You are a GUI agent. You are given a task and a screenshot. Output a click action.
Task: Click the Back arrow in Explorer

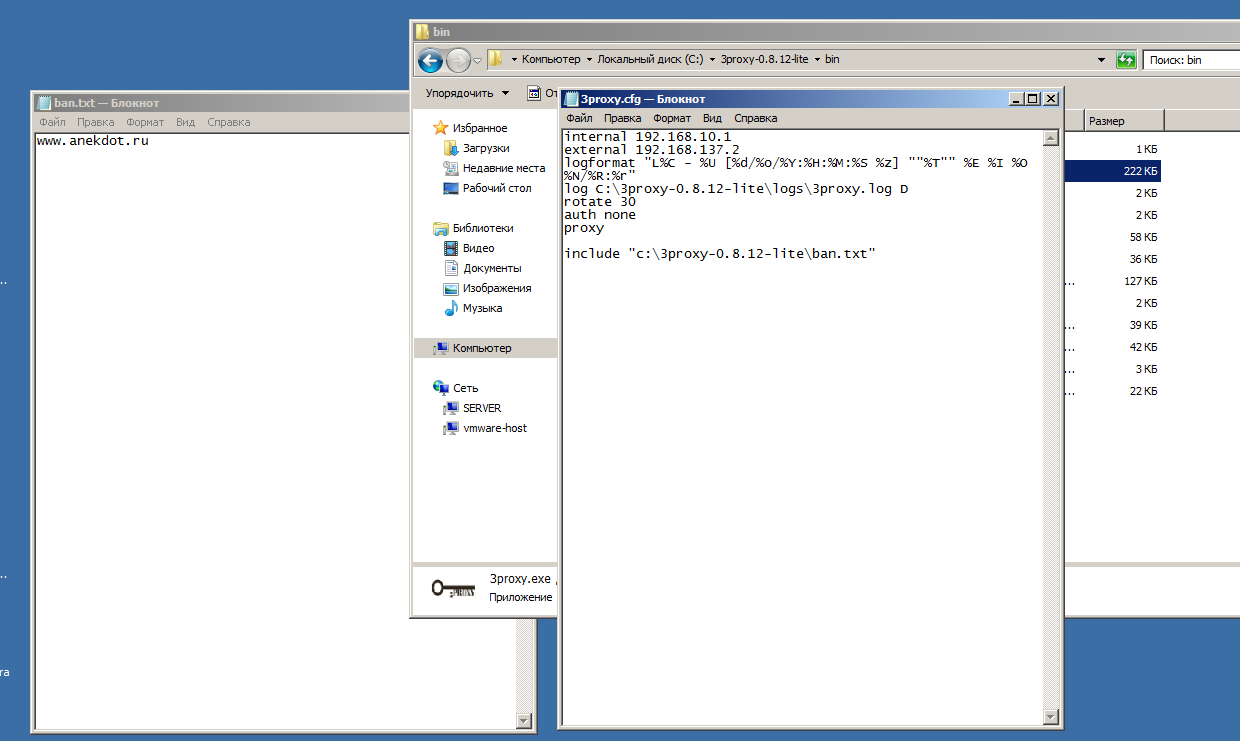pyautogui.click(x=430, y=60)
